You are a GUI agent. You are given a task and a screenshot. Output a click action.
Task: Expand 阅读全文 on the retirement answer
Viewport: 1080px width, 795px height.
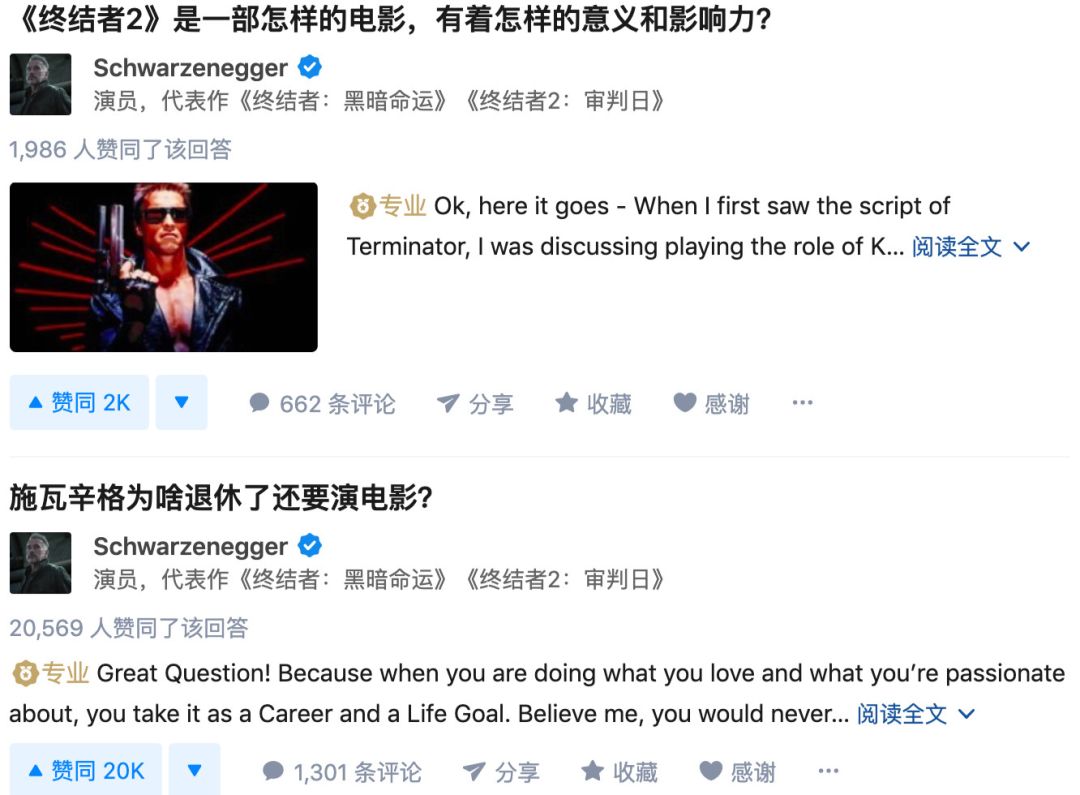[916, 714]
